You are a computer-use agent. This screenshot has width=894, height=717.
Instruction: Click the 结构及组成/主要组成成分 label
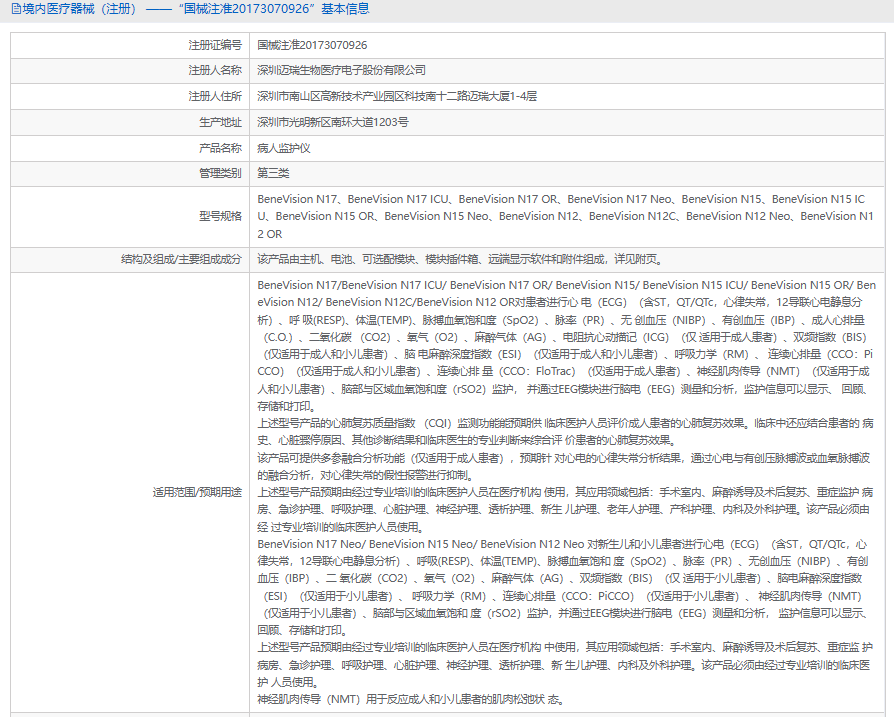[x=181, y=259]
